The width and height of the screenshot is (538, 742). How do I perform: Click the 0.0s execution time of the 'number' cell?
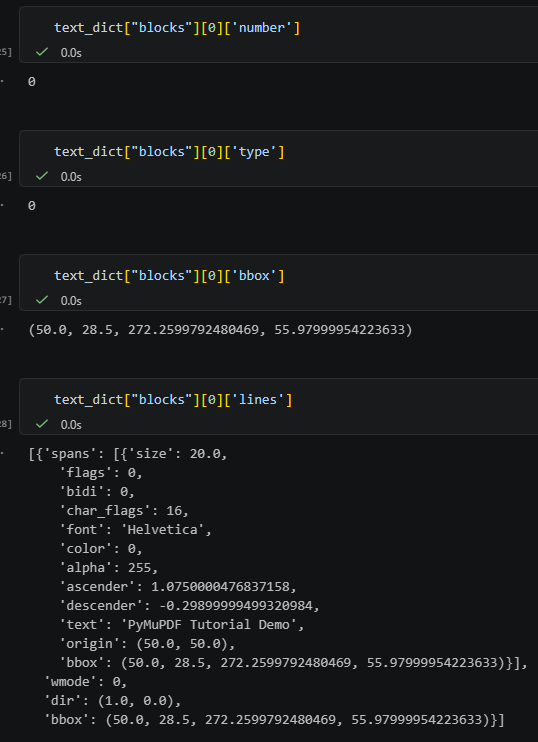tap(71, 53)
